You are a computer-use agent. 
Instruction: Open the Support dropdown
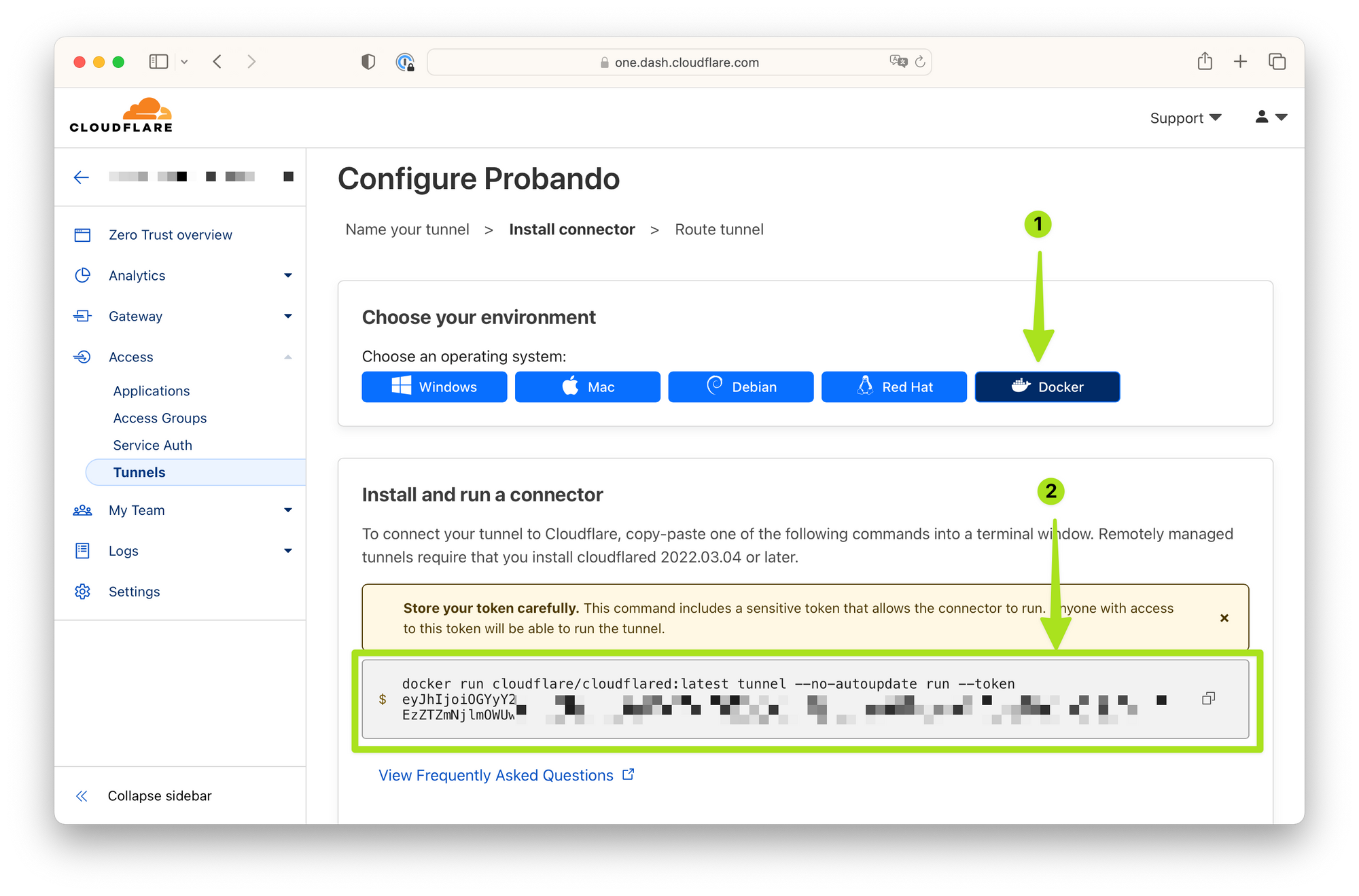point(1186,118)
